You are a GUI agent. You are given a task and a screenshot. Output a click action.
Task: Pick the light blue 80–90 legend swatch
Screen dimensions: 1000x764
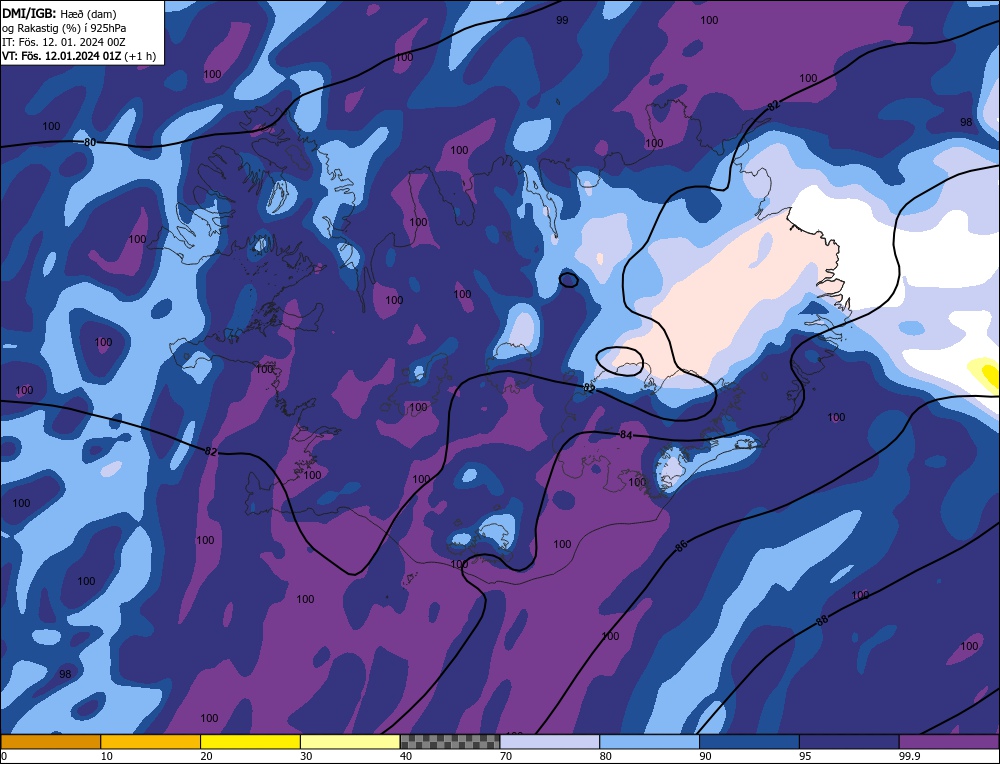point(649,742)
